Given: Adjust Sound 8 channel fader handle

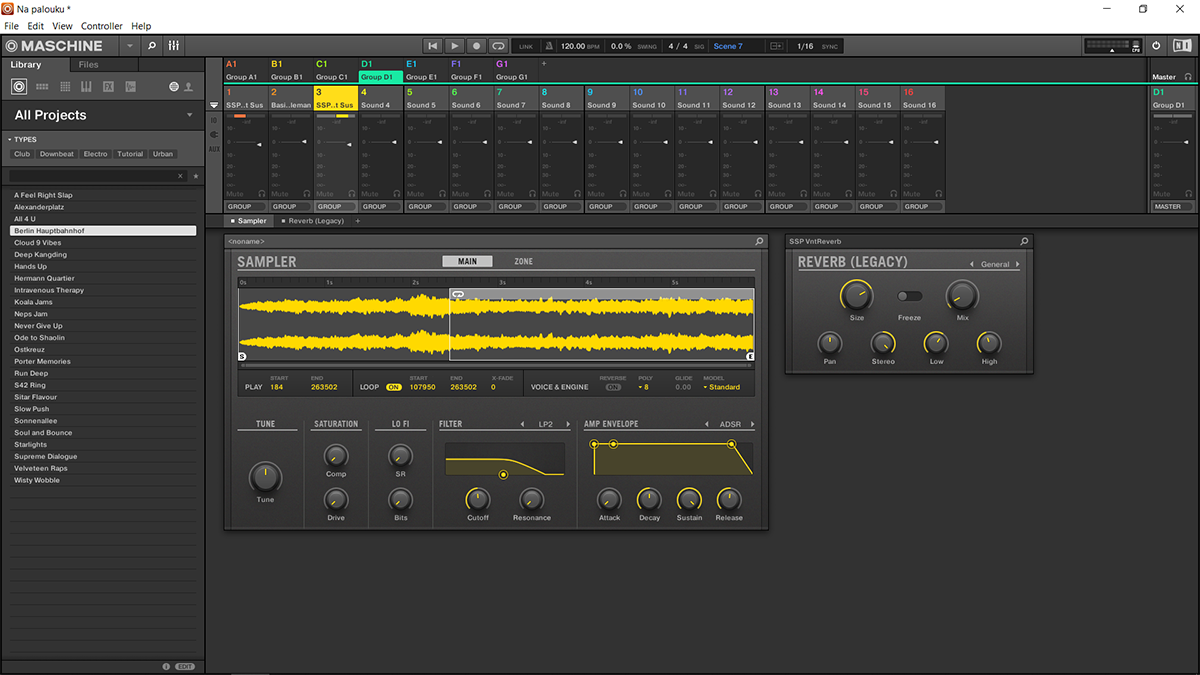Looking at the screenshot, I should pos(573,143).
